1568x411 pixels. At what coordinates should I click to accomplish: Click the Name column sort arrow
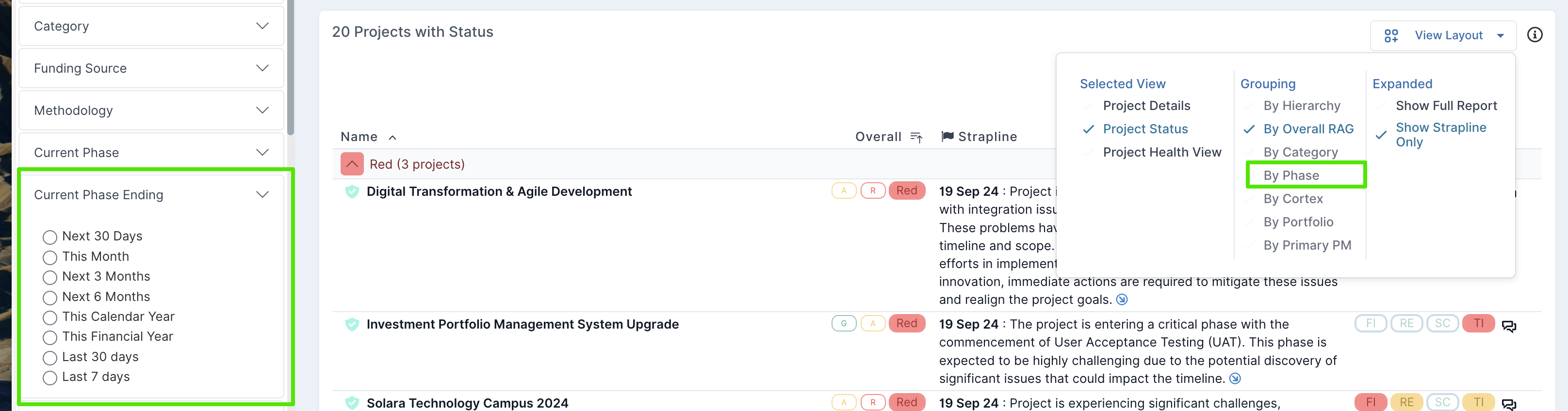tap(392, 138)
